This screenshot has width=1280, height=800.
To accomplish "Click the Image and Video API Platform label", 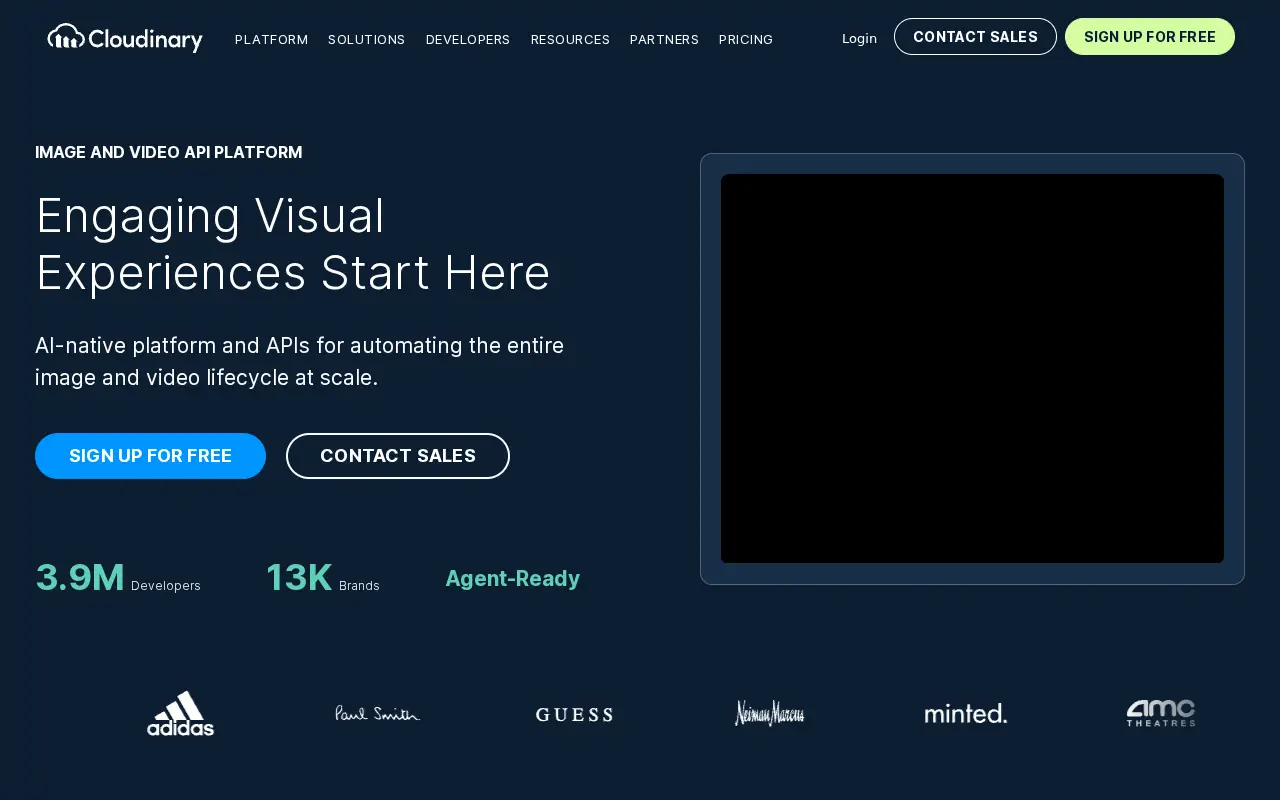I will (168, 152).
